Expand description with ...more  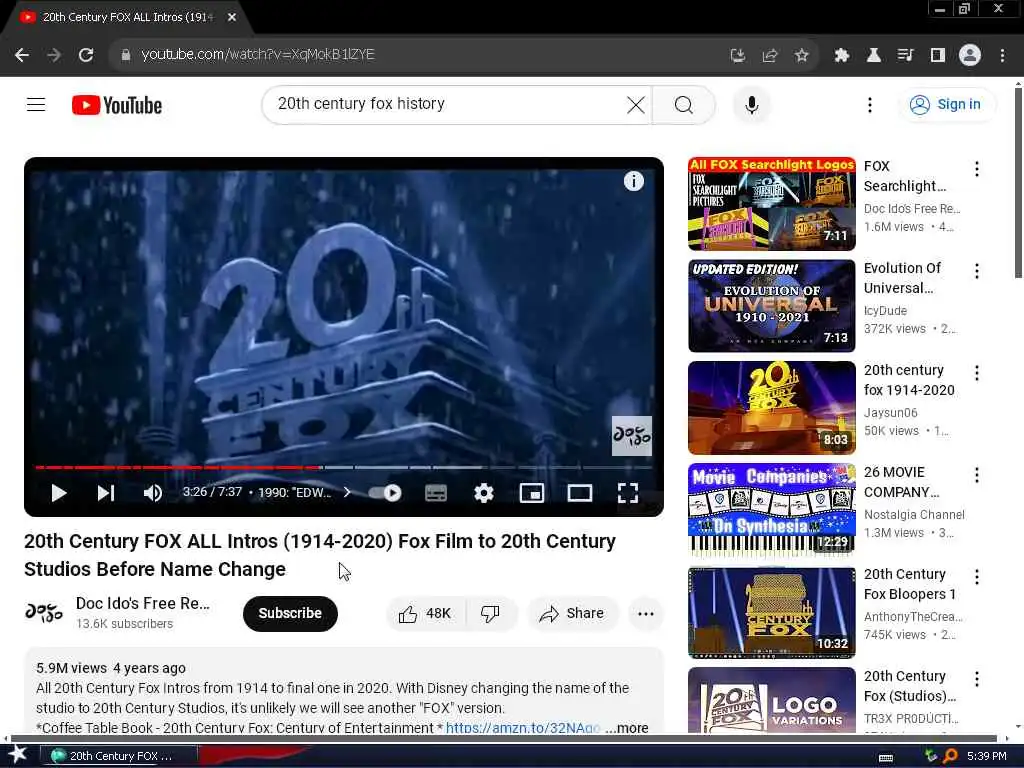[627, 728]
